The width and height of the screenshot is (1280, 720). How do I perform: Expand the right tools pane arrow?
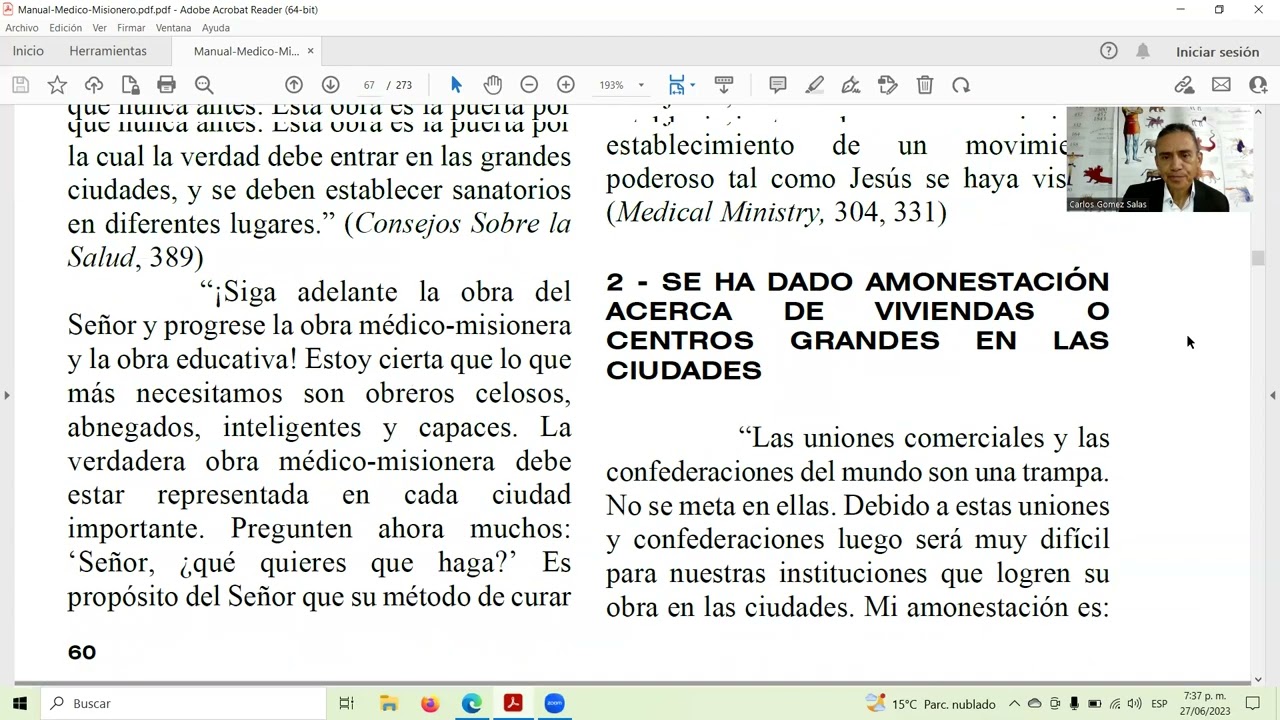point(1273,396)
